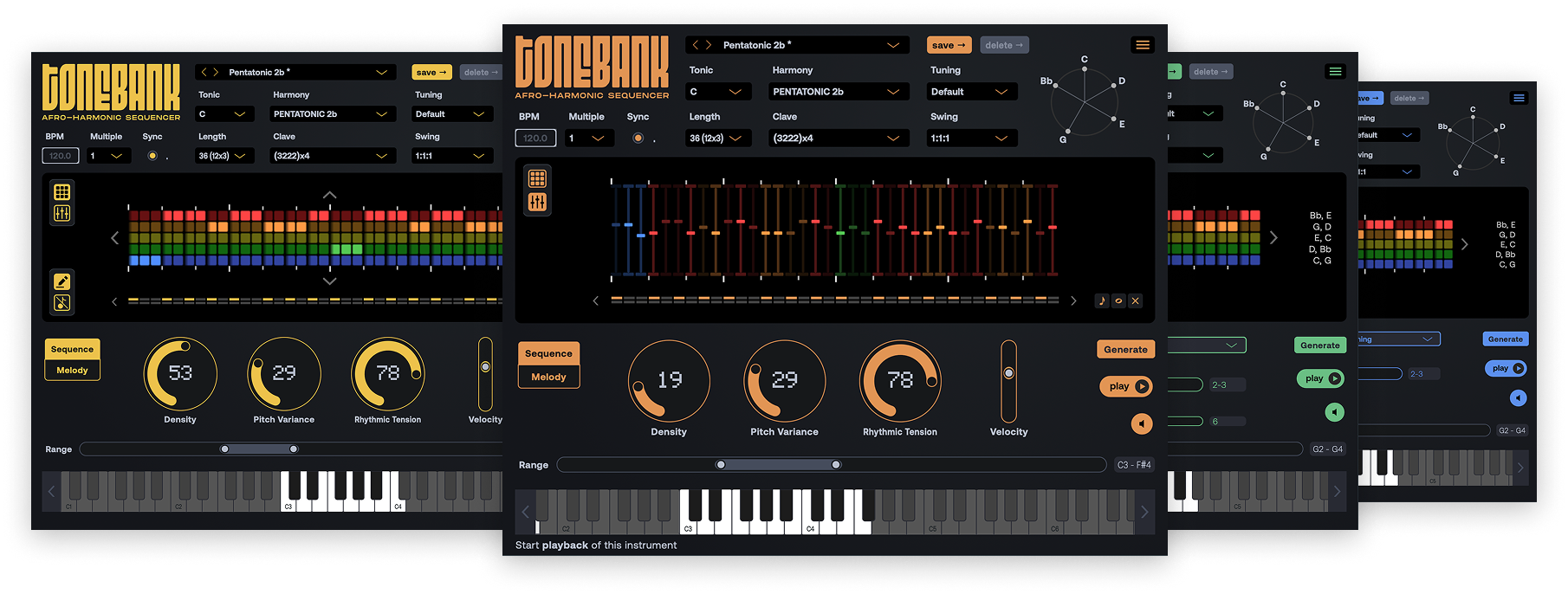Image resolution: width=1568 pixels, height=594 pixels.
Task: Click the speaker icon in the orange window
Action: pos(1142,423)
